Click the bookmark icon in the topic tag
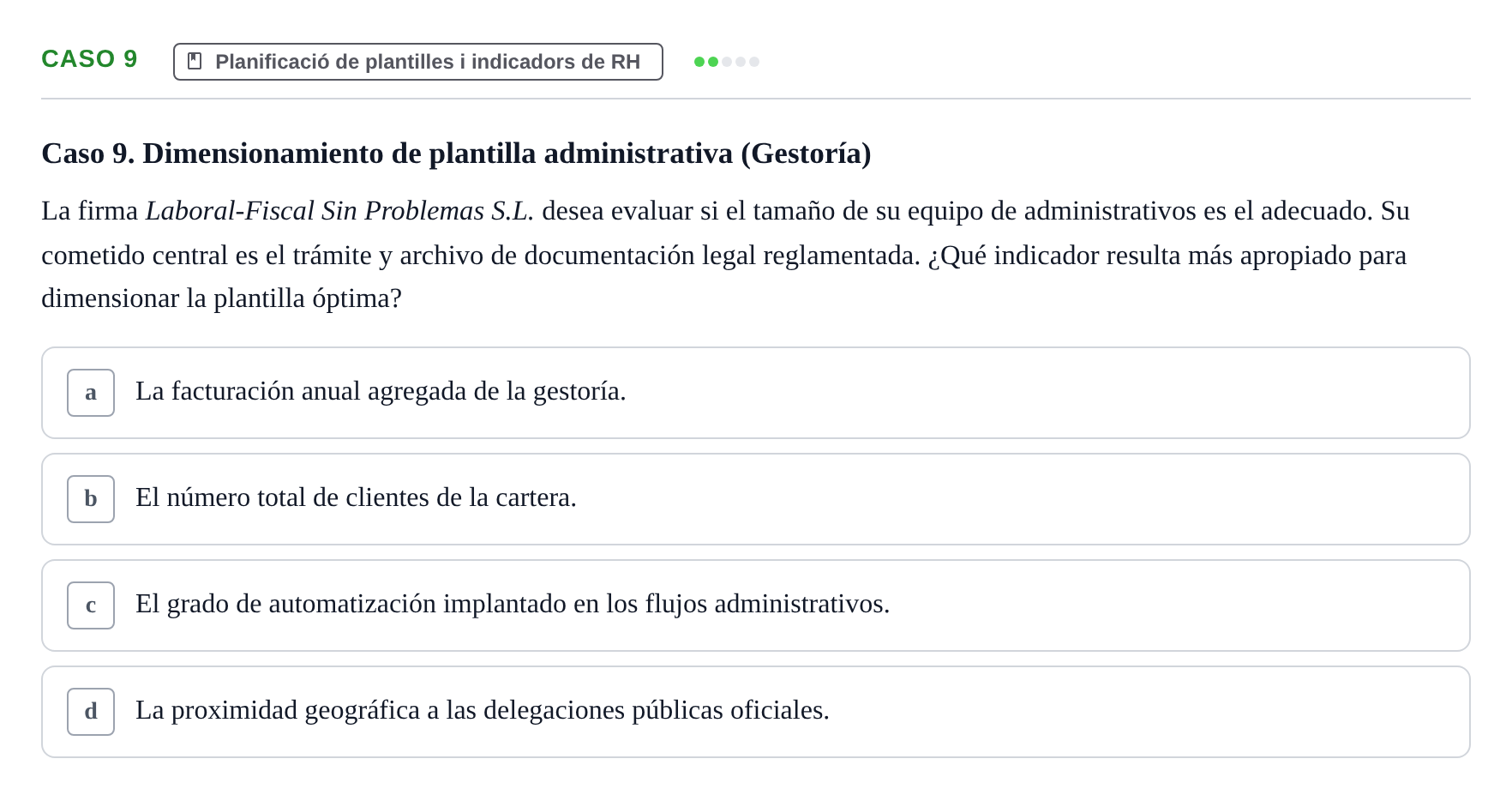 point(195,62)
